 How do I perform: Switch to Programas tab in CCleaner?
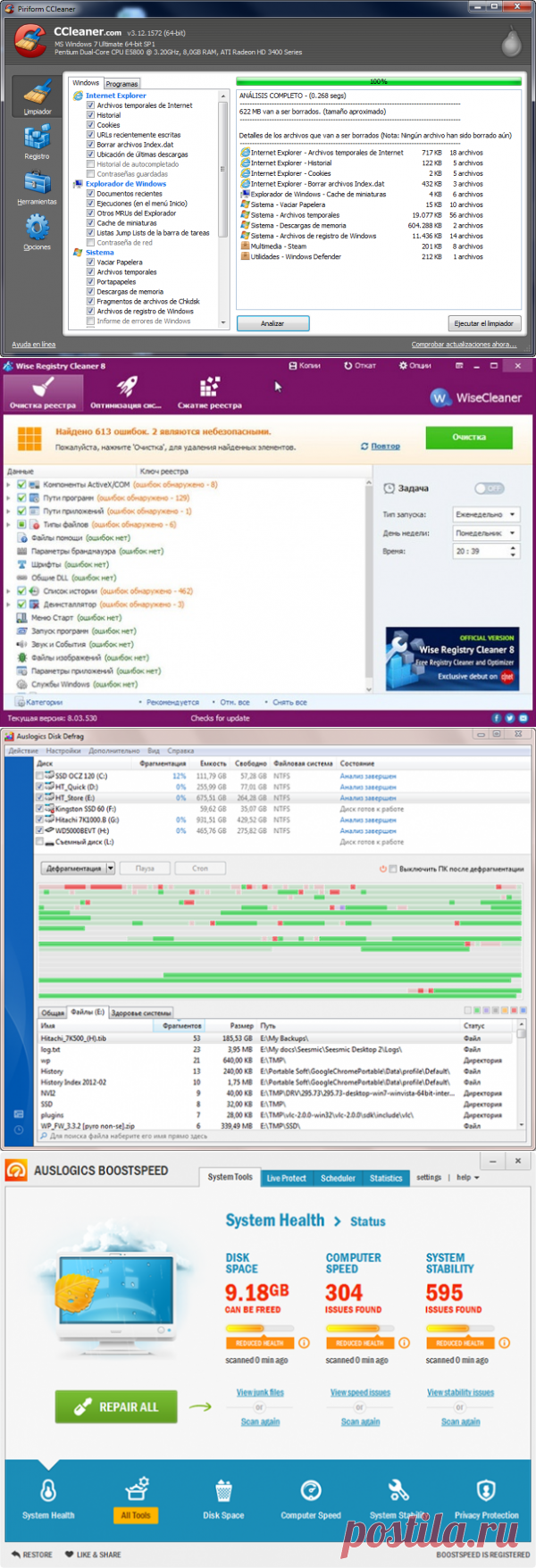[x=121, y=84]
